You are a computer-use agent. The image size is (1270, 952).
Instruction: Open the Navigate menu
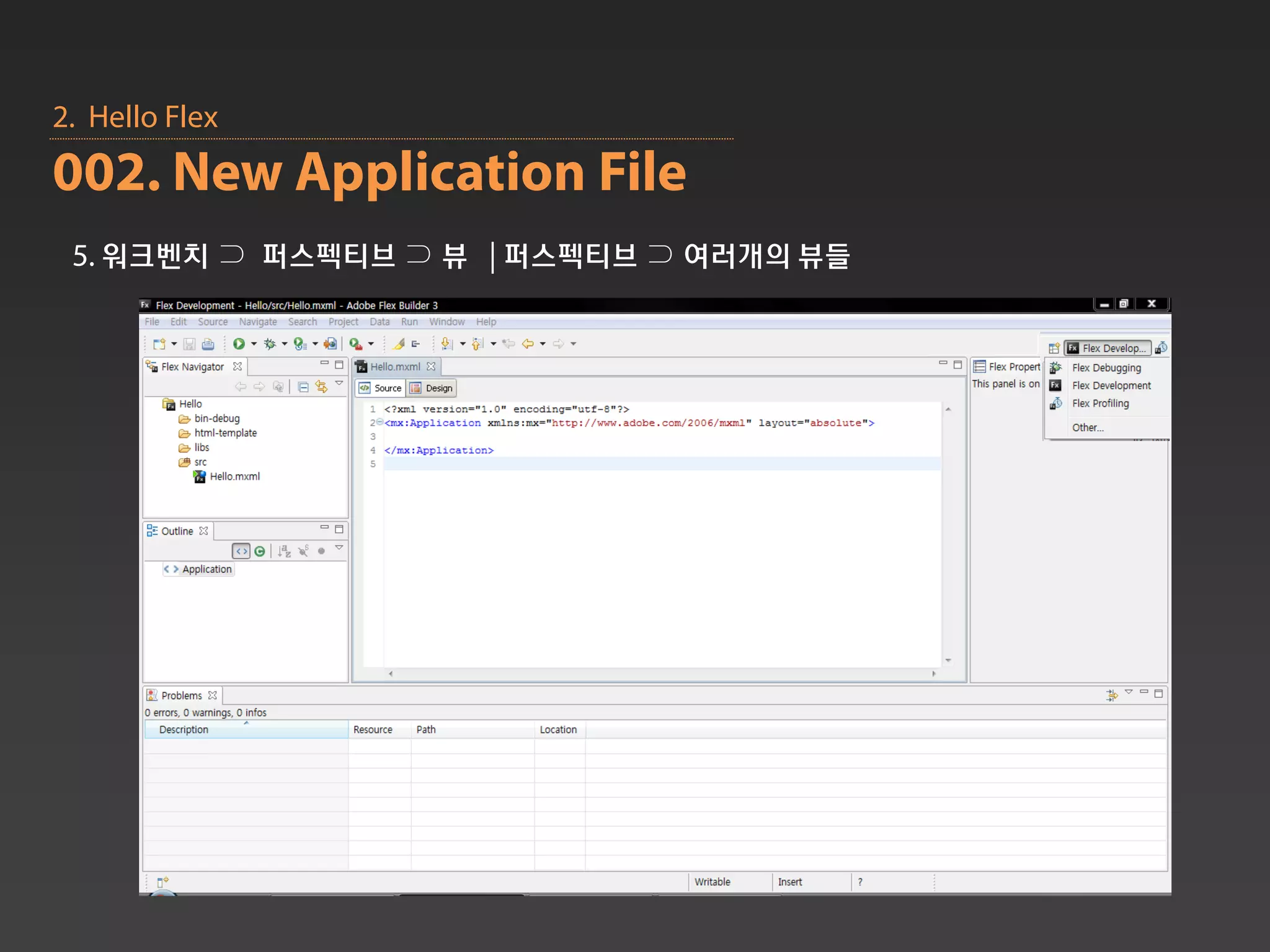(x=258, y=322)
